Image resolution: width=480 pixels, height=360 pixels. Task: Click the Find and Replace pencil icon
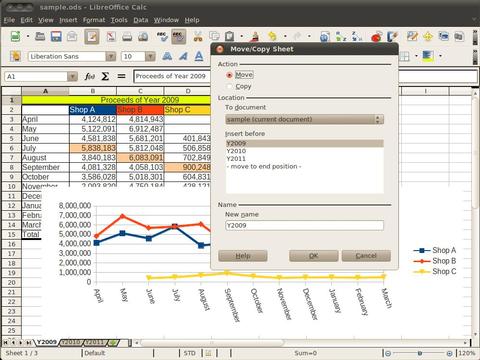pos(412,36)
